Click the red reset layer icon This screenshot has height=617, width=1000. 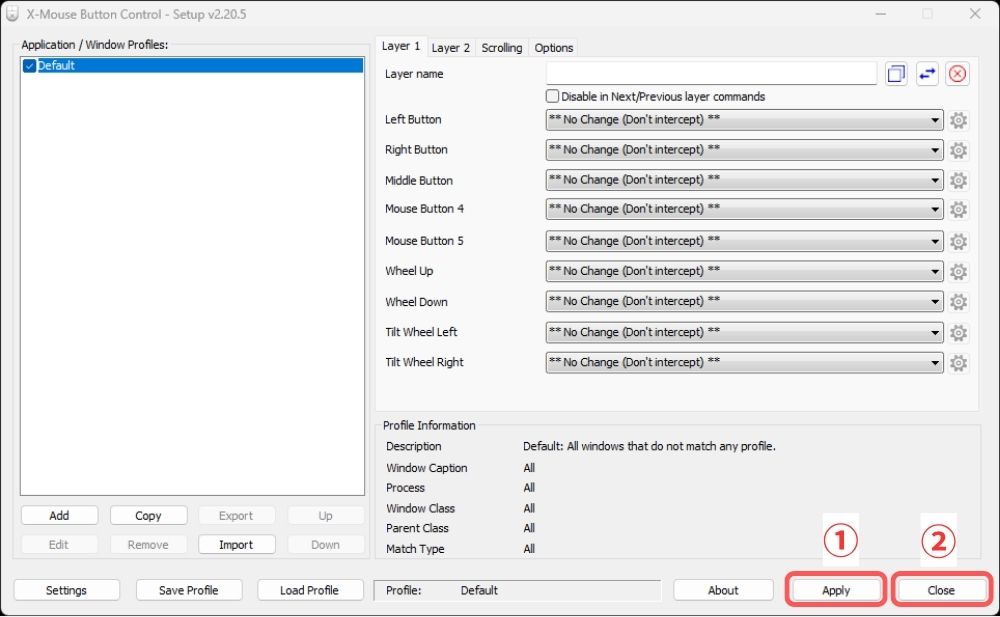pos(957,74)
